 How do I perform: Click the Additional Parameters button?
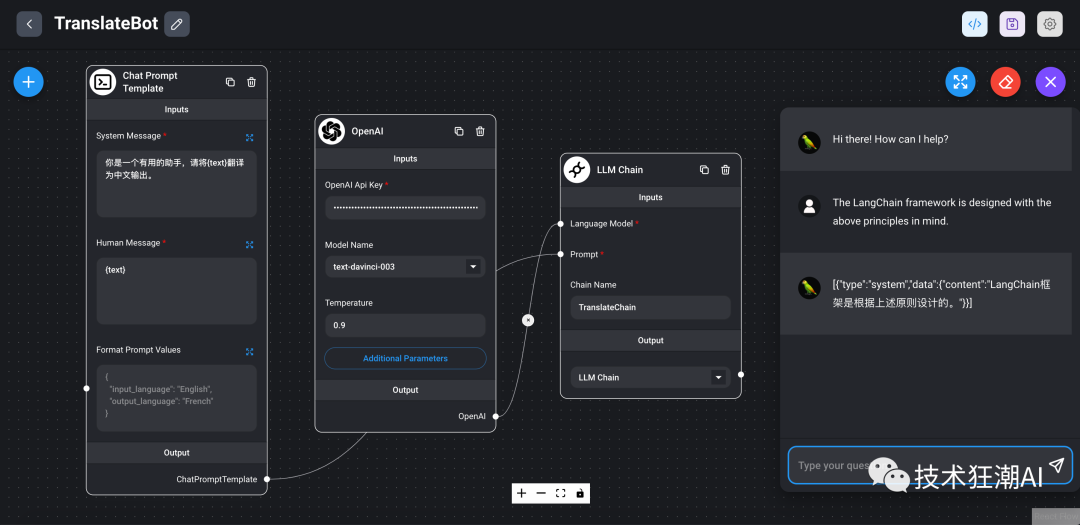click(405, 358)
